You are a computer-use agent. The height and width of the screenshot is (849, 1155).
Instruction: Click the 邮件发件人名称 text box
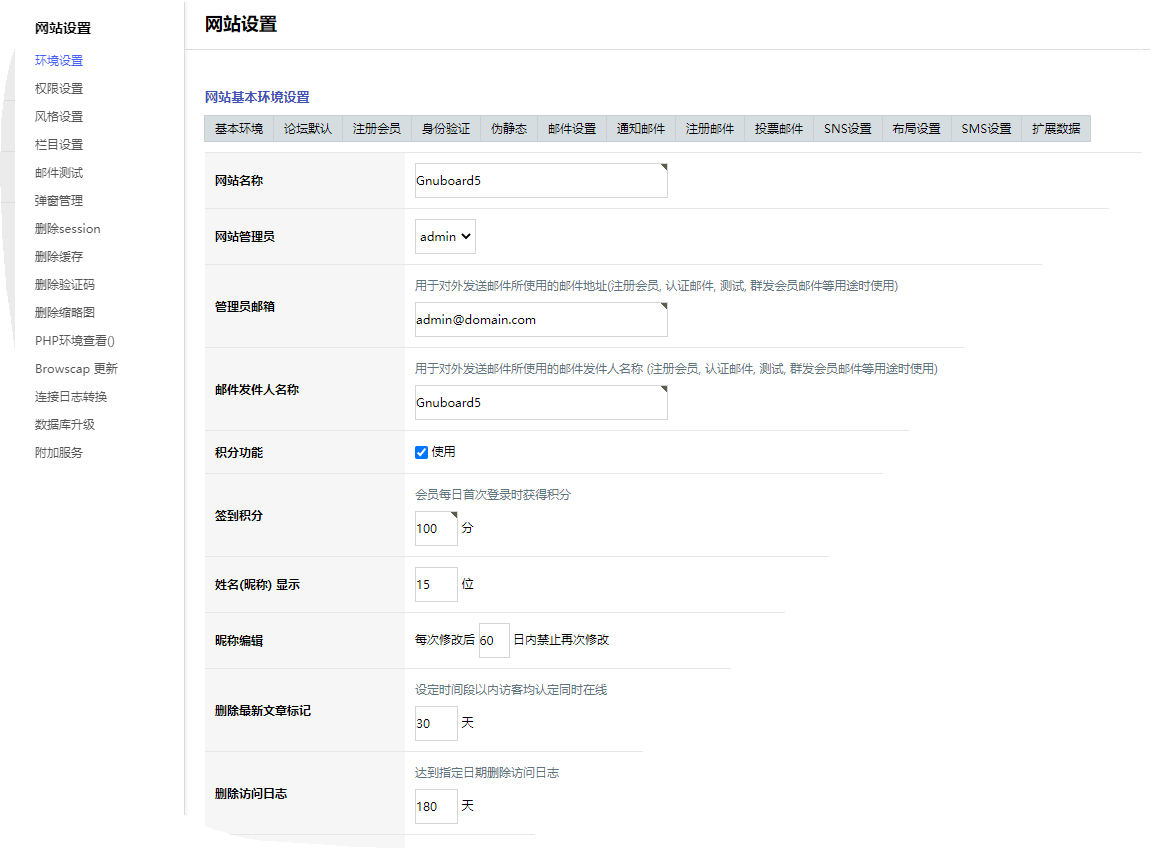541,403
